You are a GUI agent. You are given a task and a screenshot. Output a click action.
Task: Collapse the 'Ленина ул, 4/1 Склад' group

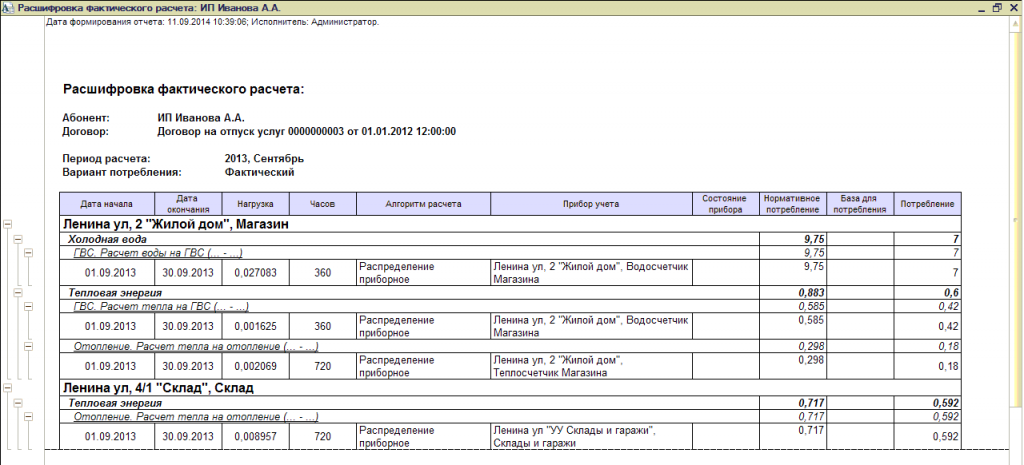coord(8,387)
